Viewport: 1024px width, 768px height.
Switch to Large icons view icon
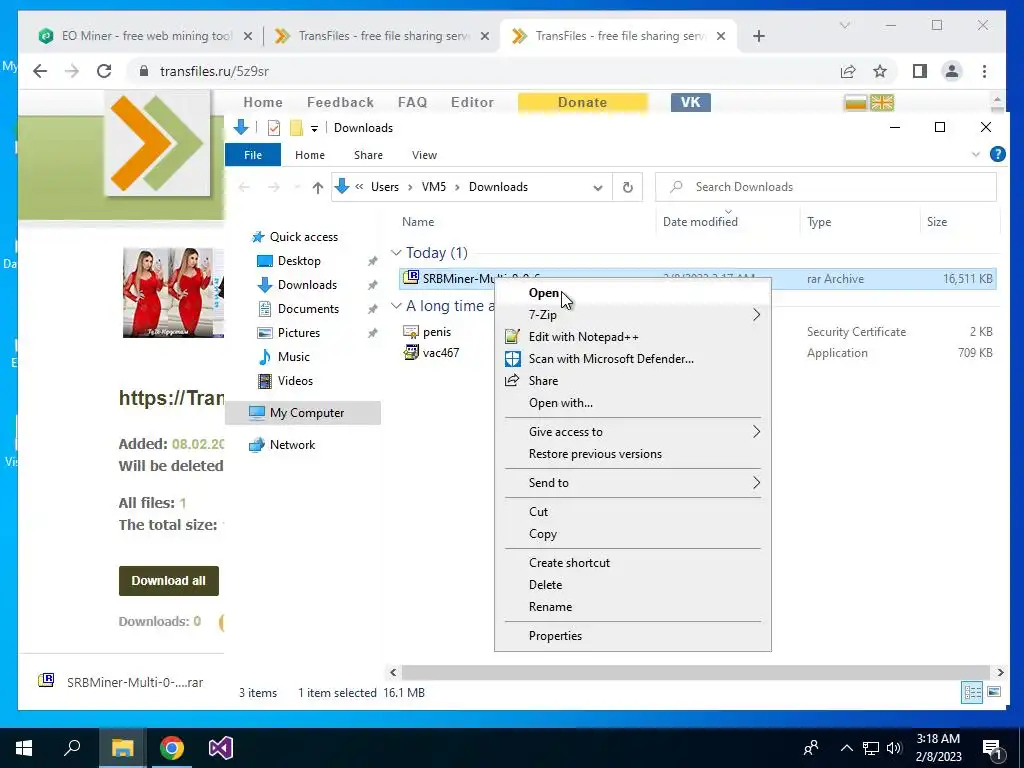tap(994, 692)
